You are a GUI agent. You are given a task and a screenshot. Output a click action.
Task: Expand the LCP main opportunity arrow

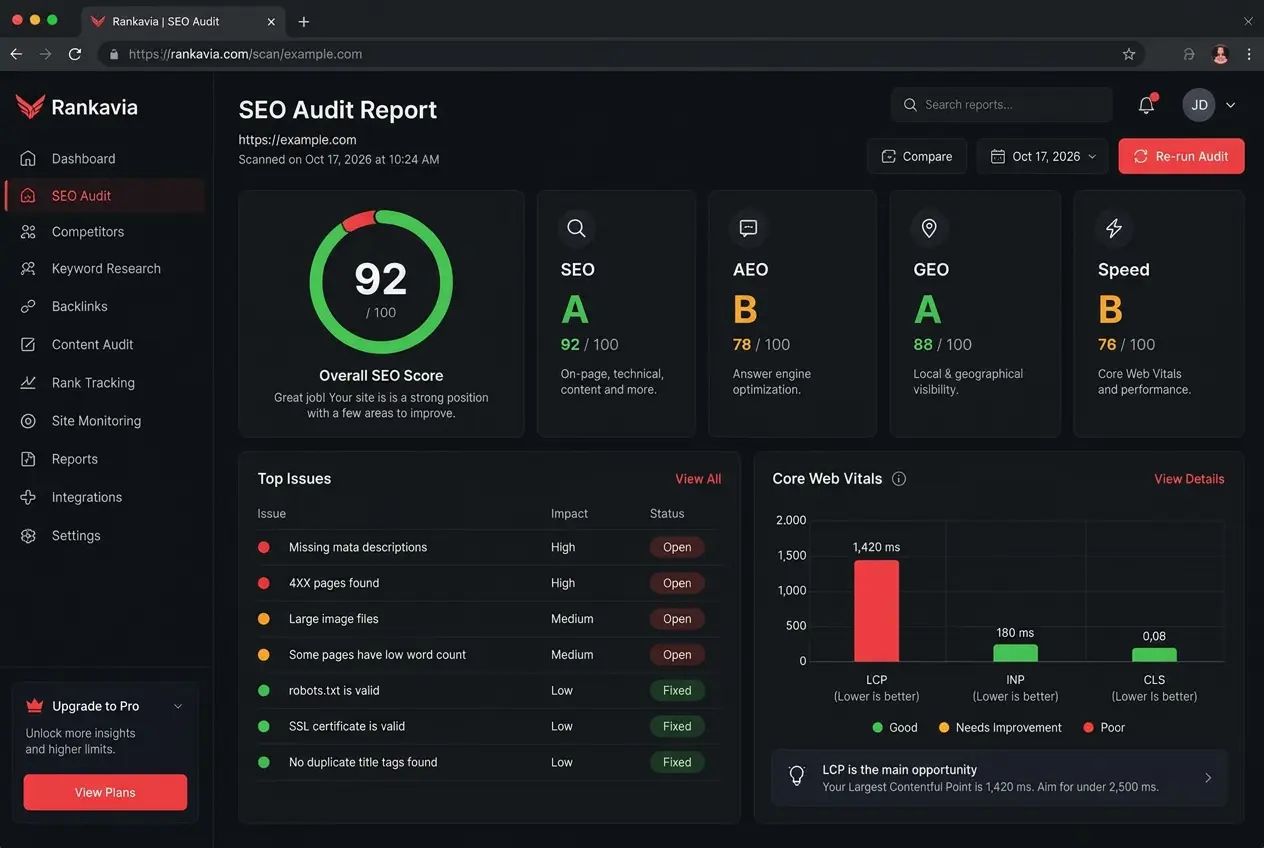point(1208,778)
